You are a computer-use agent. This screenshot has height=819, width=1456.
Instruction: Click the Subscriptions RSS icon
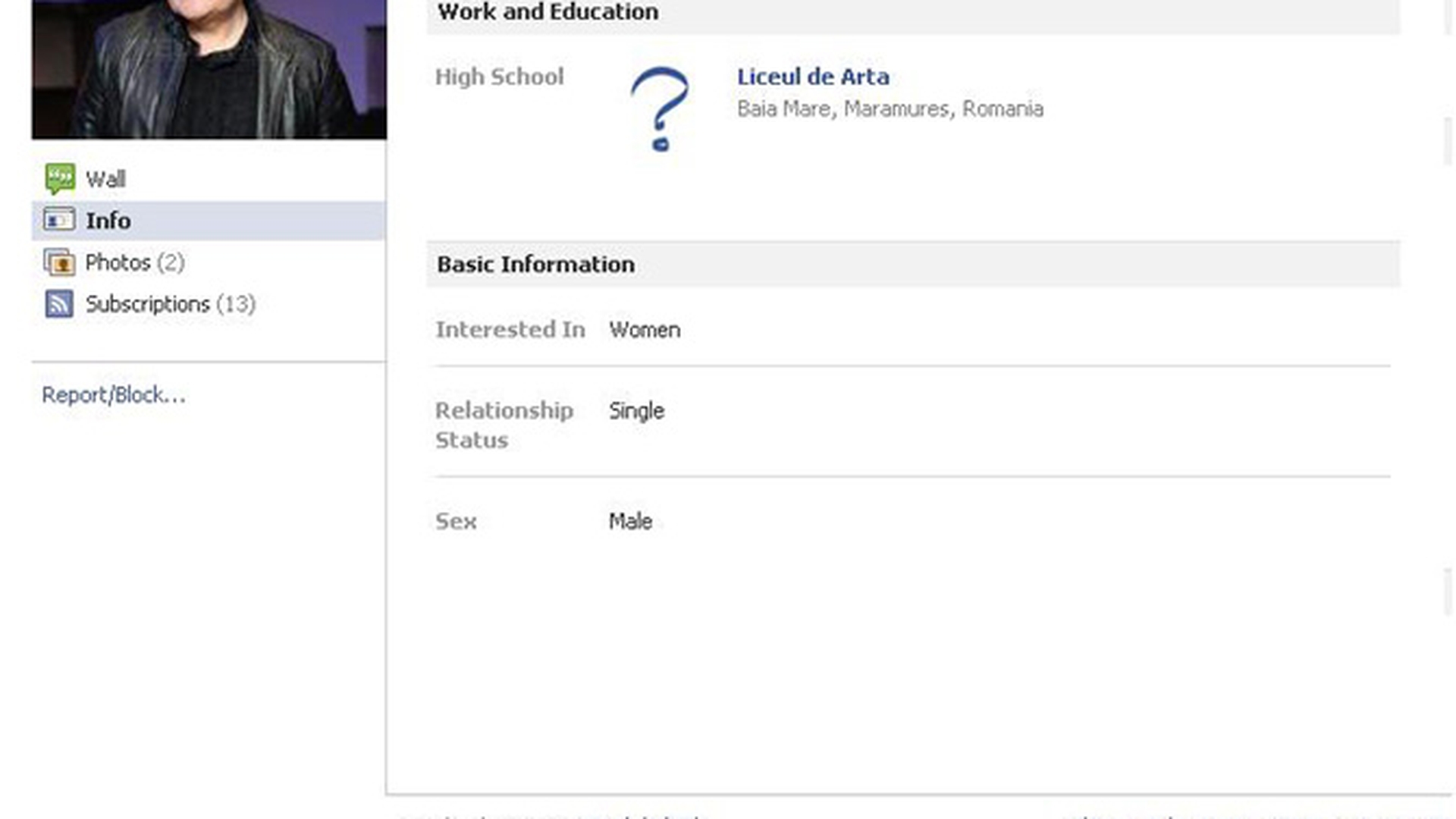tap(59, 303)
